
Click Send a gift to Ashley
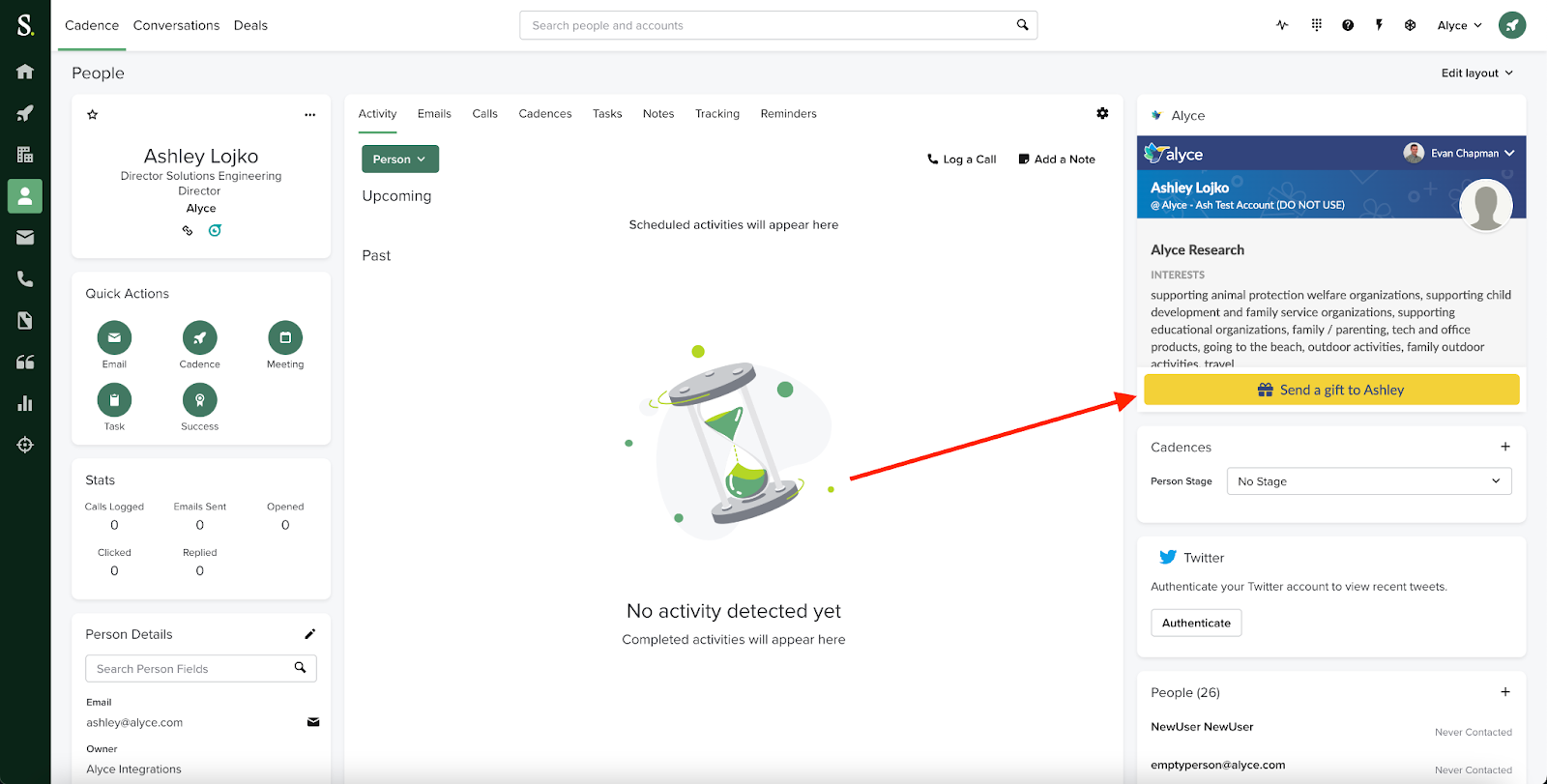coord(1331,390)
